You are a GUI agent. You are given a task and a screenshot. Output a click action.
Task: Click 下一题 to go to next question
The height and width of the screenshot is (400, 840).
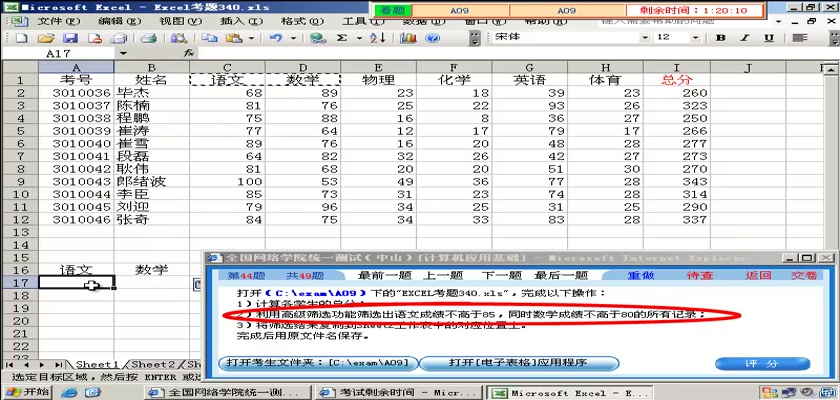[x=501, y=276]
